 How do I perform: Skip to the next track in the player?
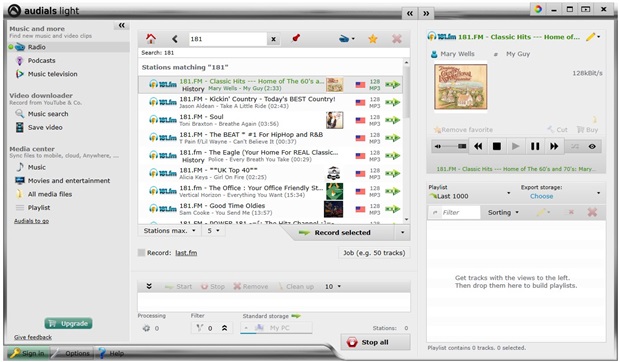click(554, 146)
